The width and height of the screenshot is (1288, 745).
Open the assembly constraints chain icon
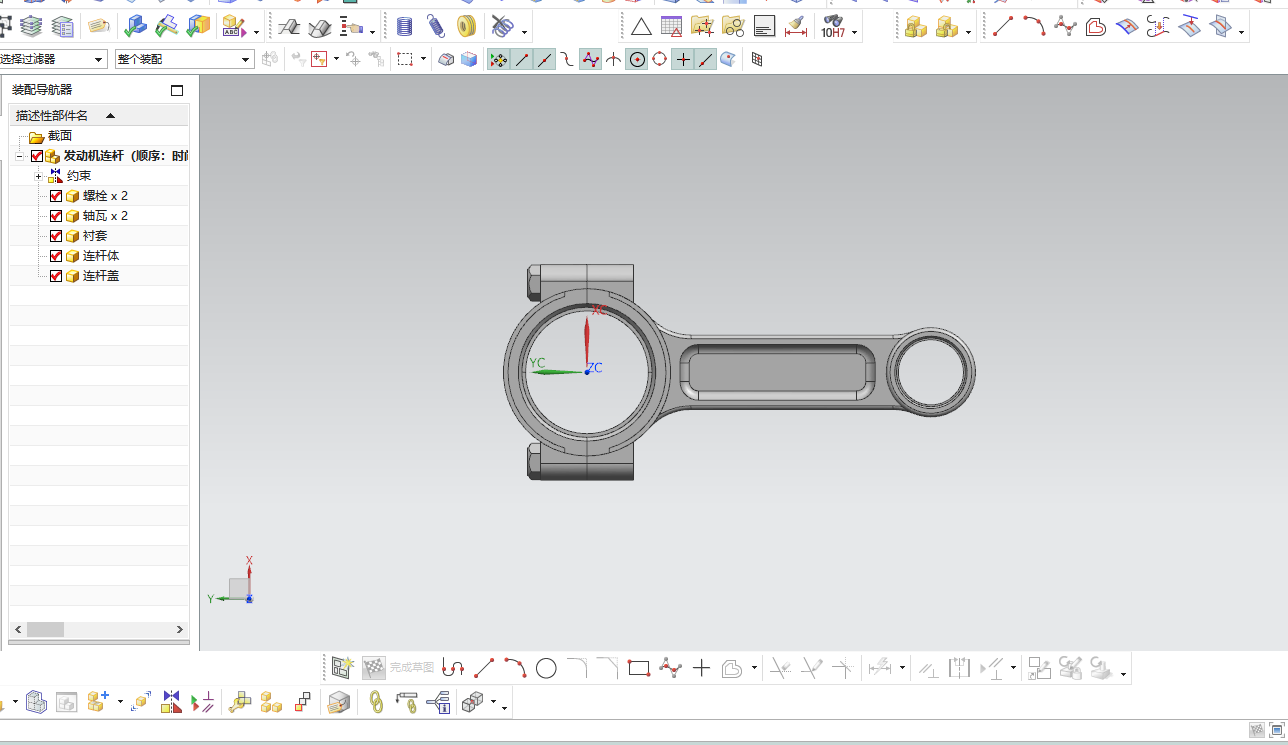coord(377,702)
